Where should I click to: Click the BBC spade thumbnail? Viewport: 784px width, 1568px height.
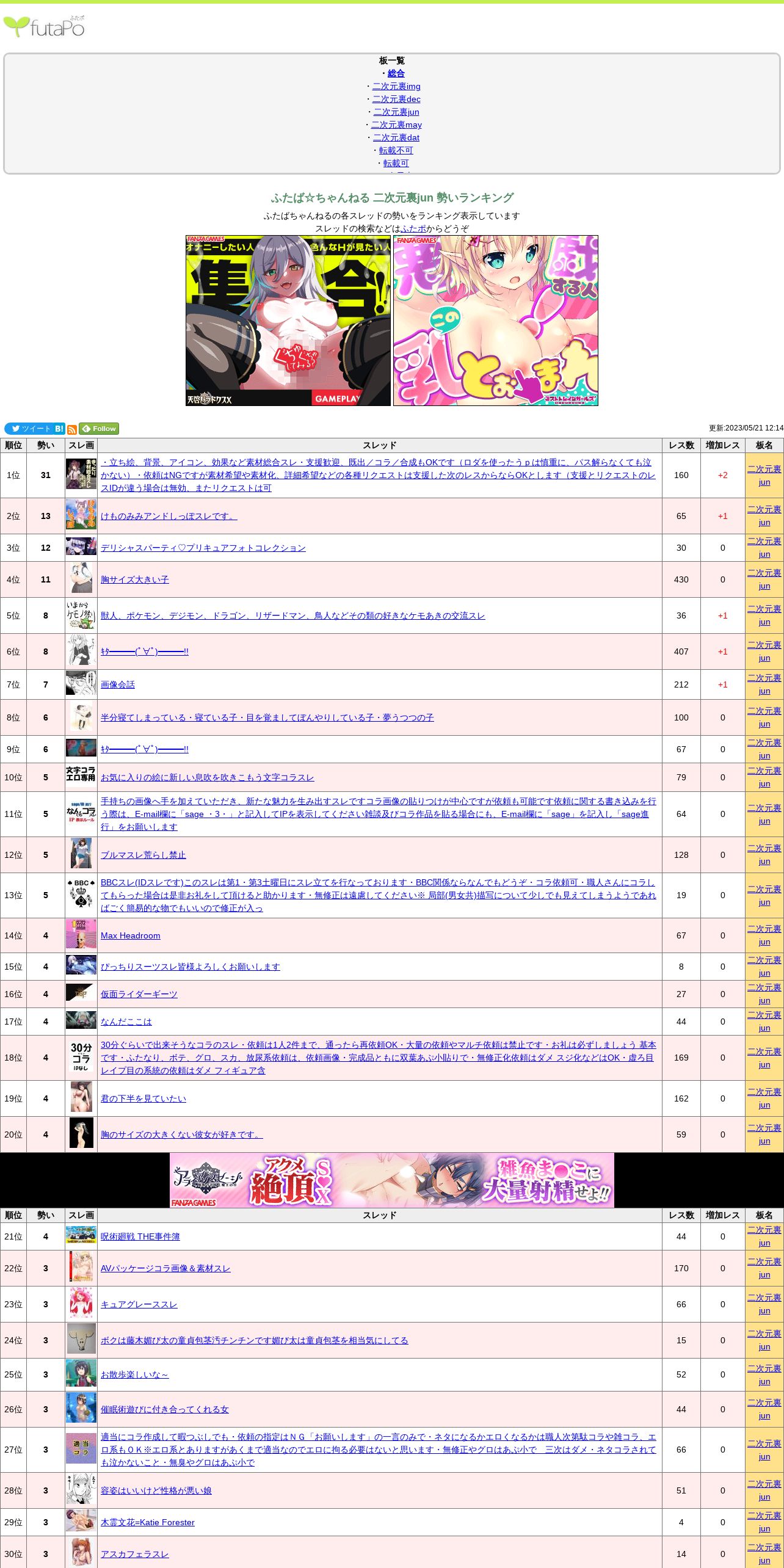pos(81,893)
